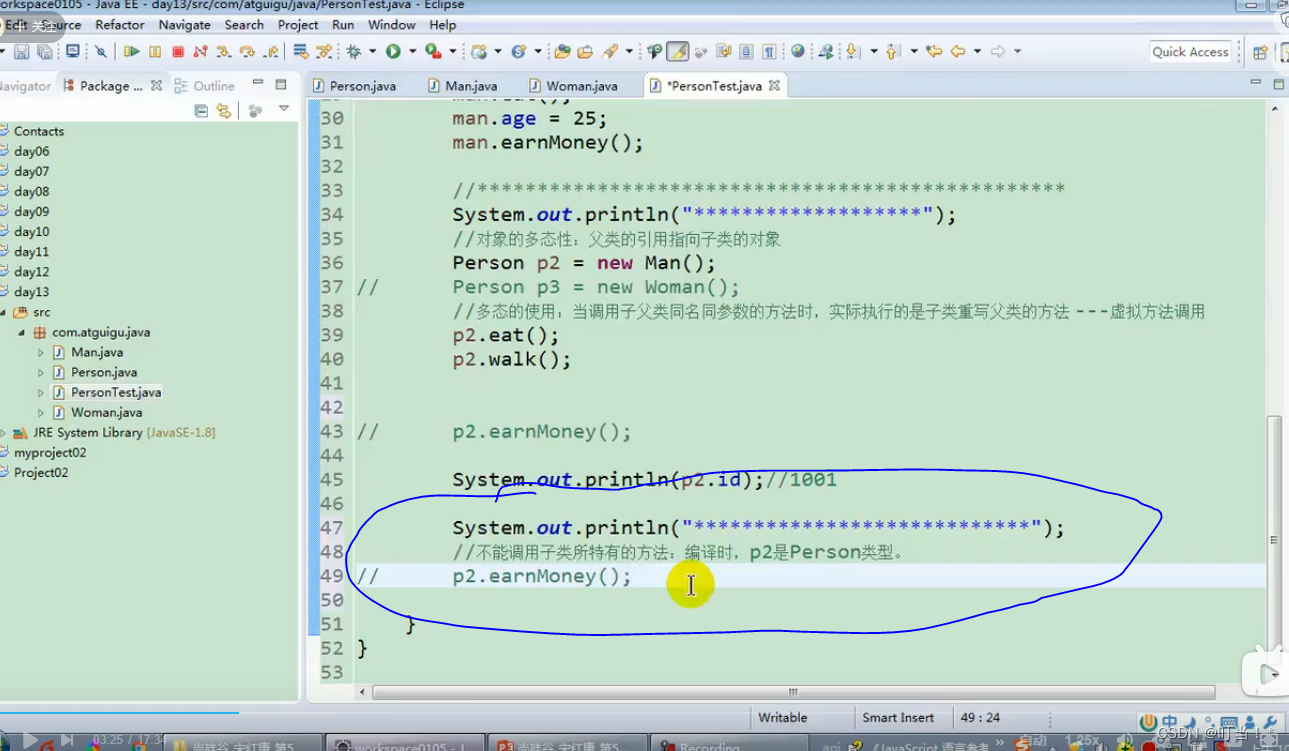The height and width of the screenshot is (751, 1289).
Task: Click Collapse All in Package Explorer
Action: point(201,110)
